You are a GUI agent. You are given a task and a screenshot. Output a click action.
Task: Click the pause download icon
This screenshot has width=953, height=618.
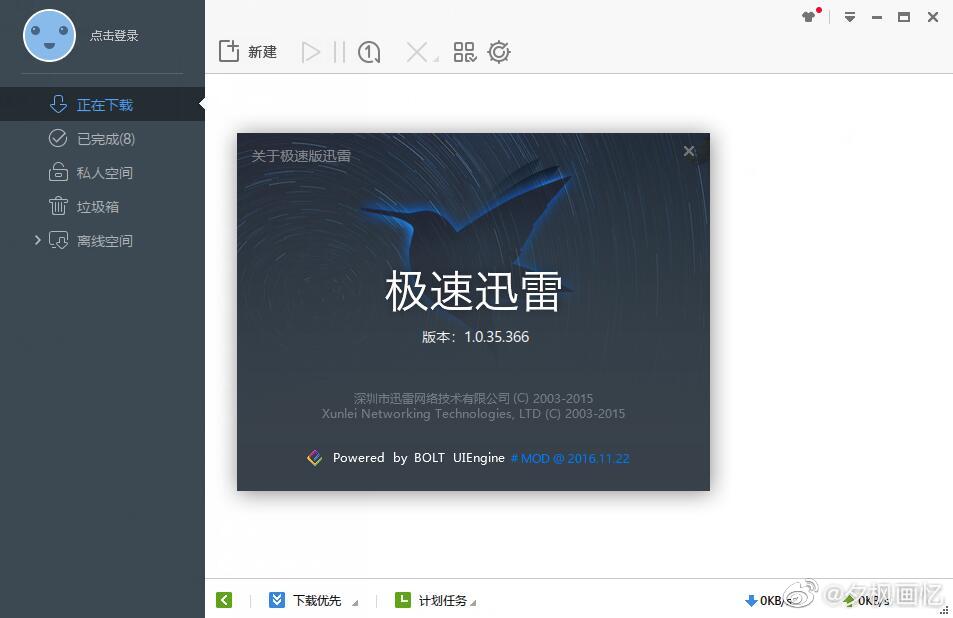tap(339, 52)
